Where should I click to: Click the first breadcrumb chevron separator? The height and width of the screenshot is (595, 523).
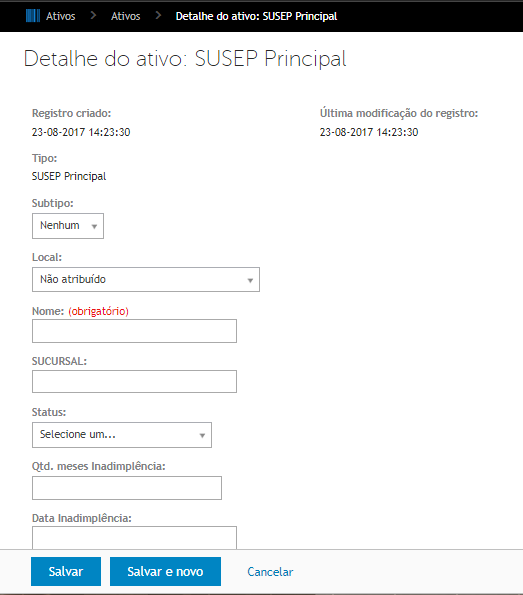pyautogui.click(x=93, y=16)
